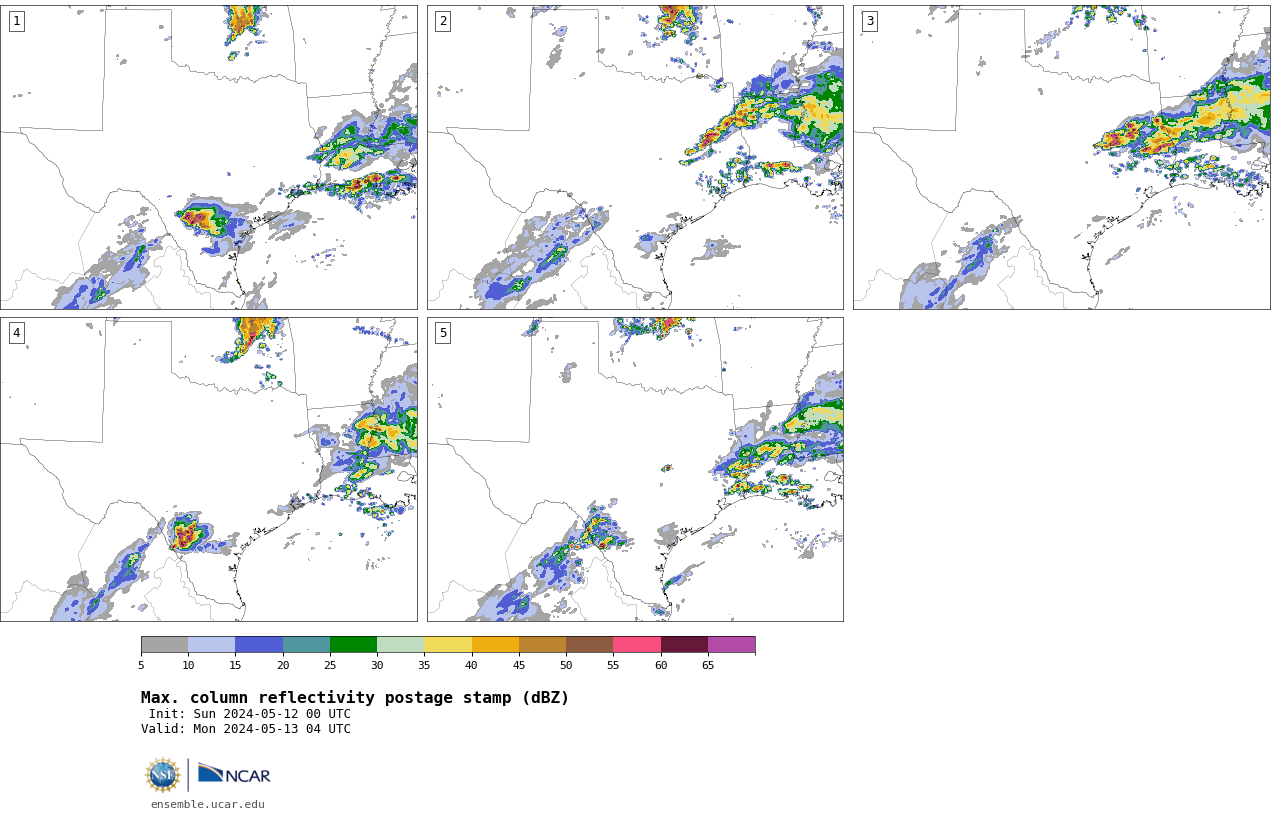Screen dimensions: 1280x815
Task: Select the yellow 35-40 dBZ swatch
Action: (x=448, y=644)
